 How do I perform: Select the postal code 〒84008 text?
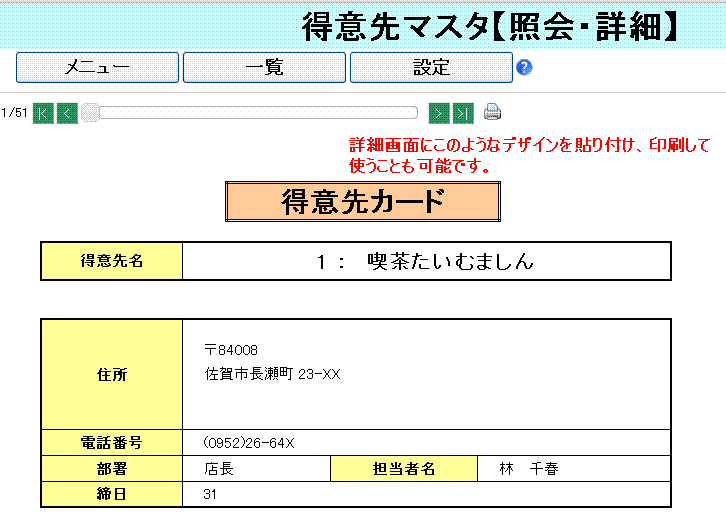click(x=231, y=350)
